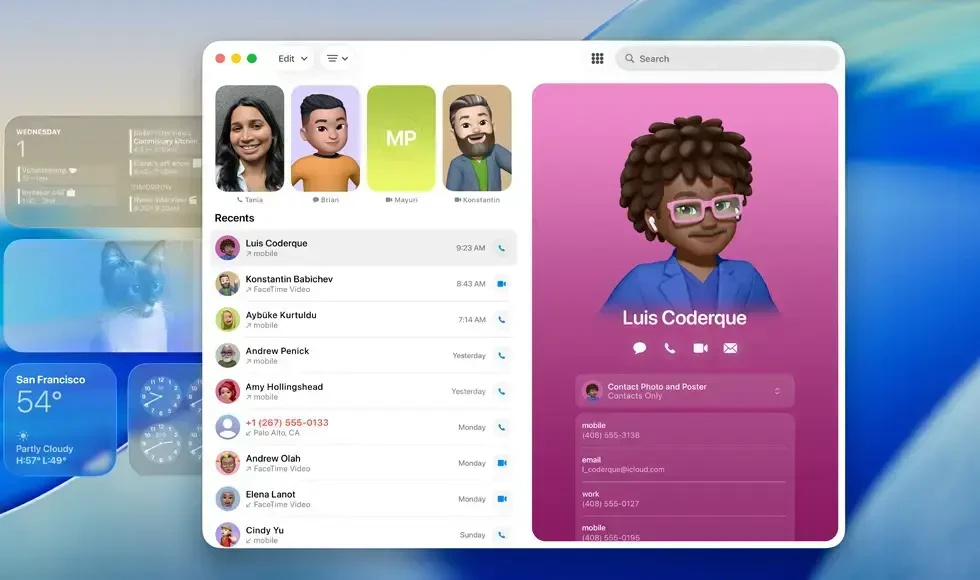Image resolution: width=980 pixels, height=580 pixels.
Task: Click mobile number (408) 555-3138
Action: (x=611, y=436)
